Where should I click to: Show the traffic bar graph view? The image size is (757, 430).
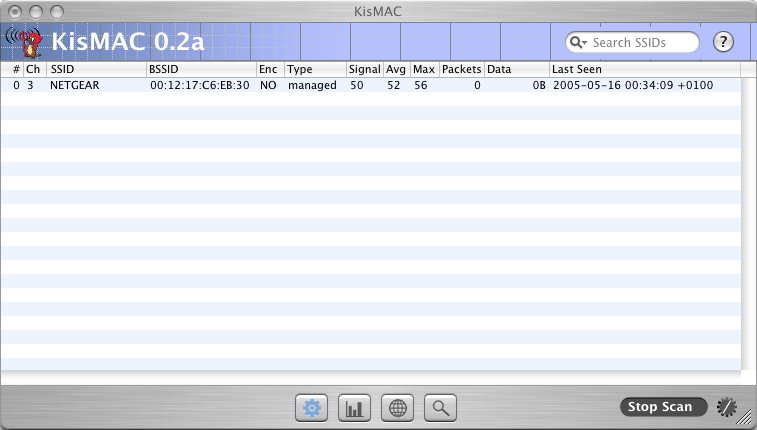(x=355, y=407)
